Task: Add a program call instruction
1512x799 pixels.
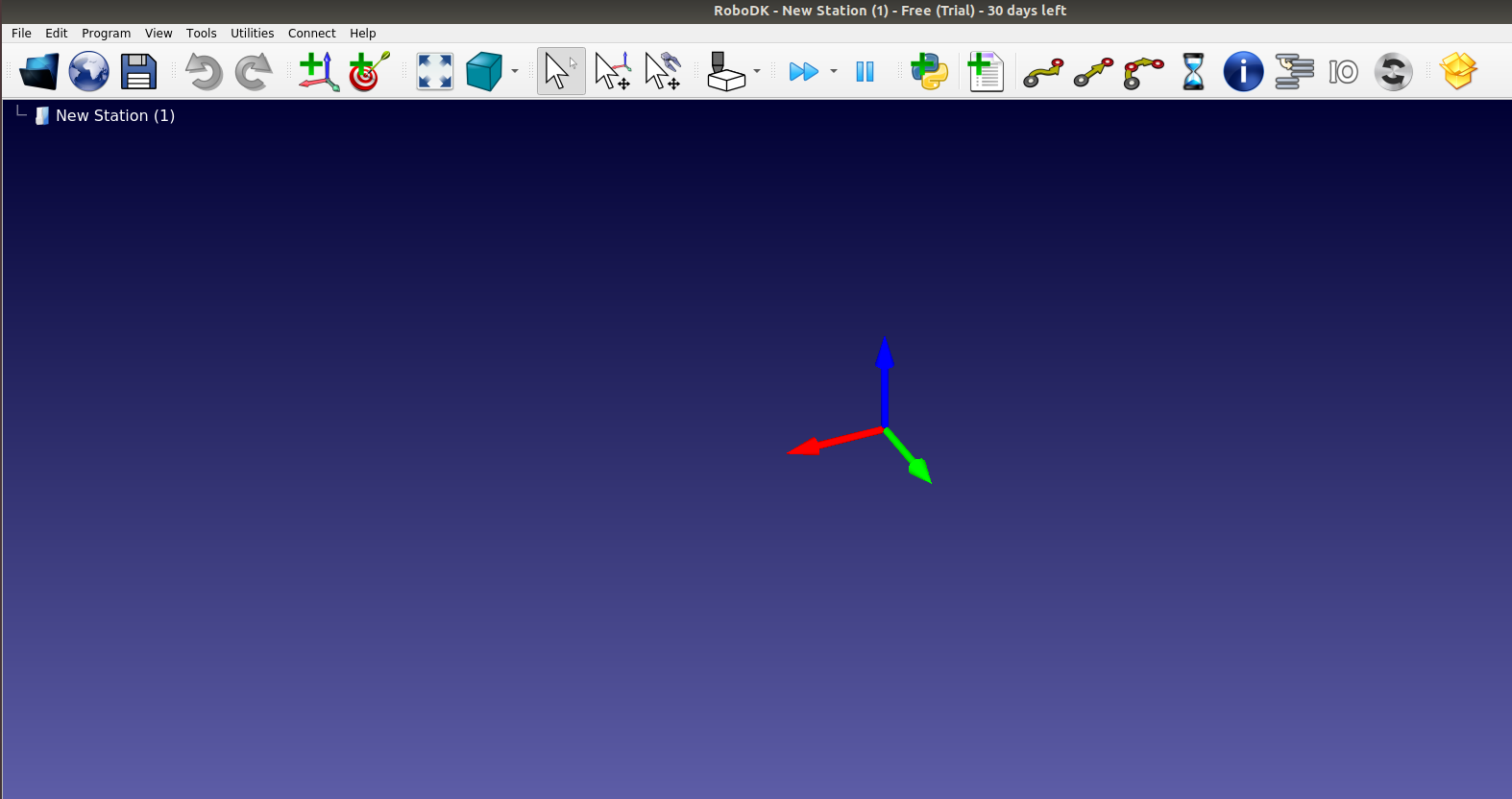Action: click(x=1294, y=72)
